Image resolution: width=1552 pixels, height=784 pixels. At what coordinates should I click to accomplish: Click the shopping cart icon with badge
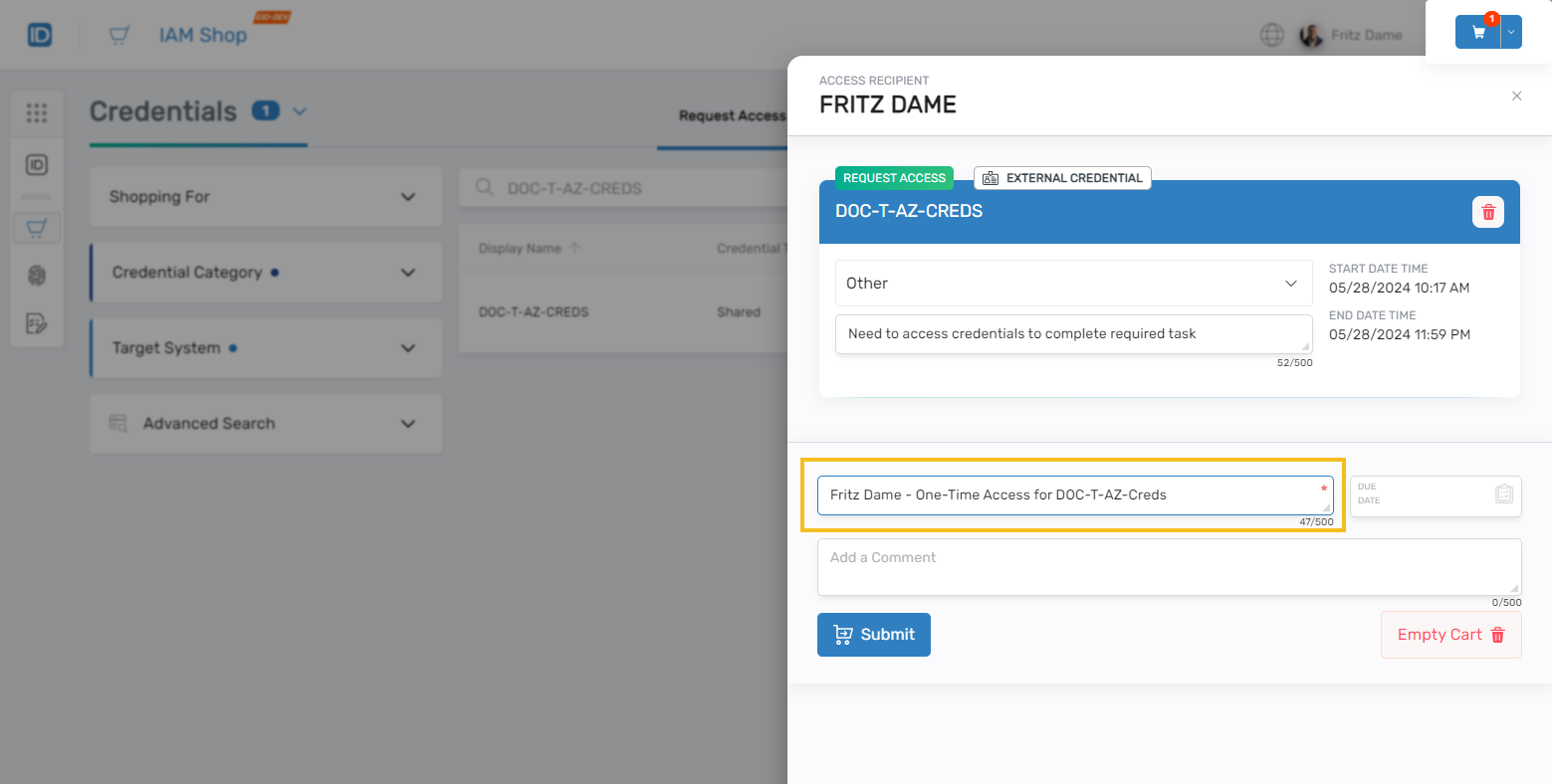[1478, 32]
